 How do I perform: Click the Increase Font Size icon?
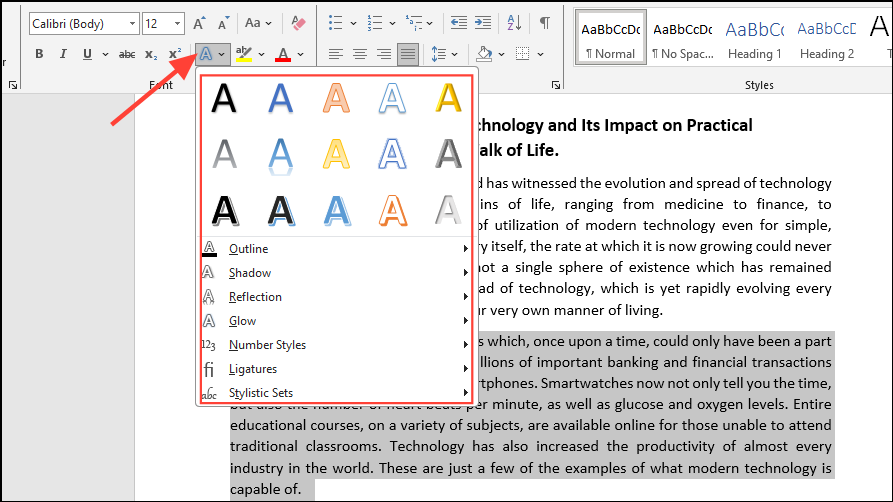[x=199, y=23]
